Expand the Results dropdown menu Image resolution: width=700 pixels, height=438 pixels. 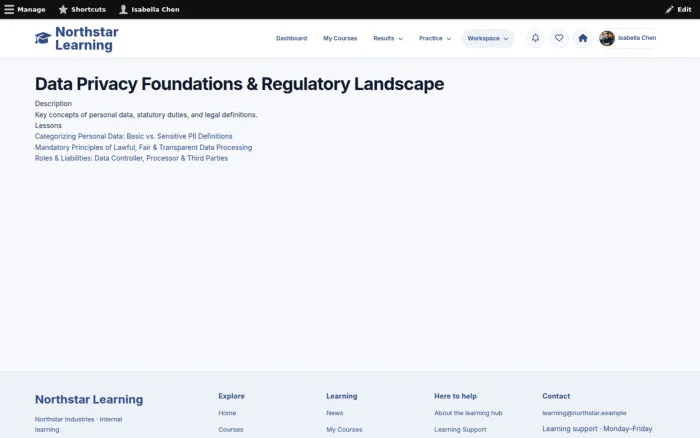coord(388,38)
